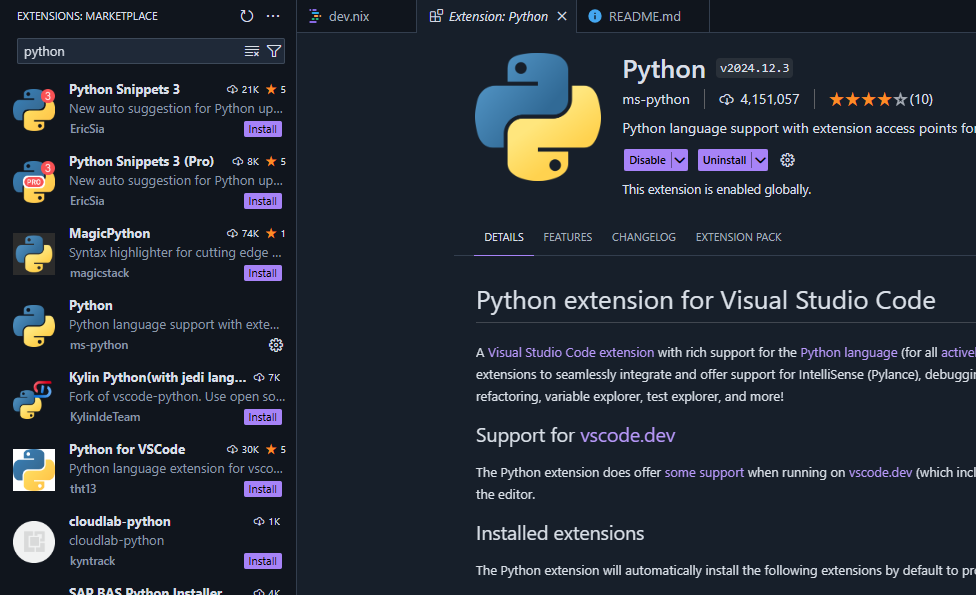Select SAP BAS Python Installer entry
The image size is (976, 595).
(146, 590)
